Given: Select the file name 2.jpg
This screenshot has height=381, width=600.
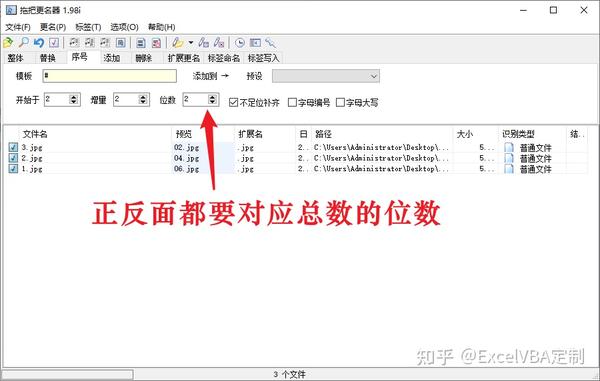Looking at the screenshot, I should pos(32,158).
